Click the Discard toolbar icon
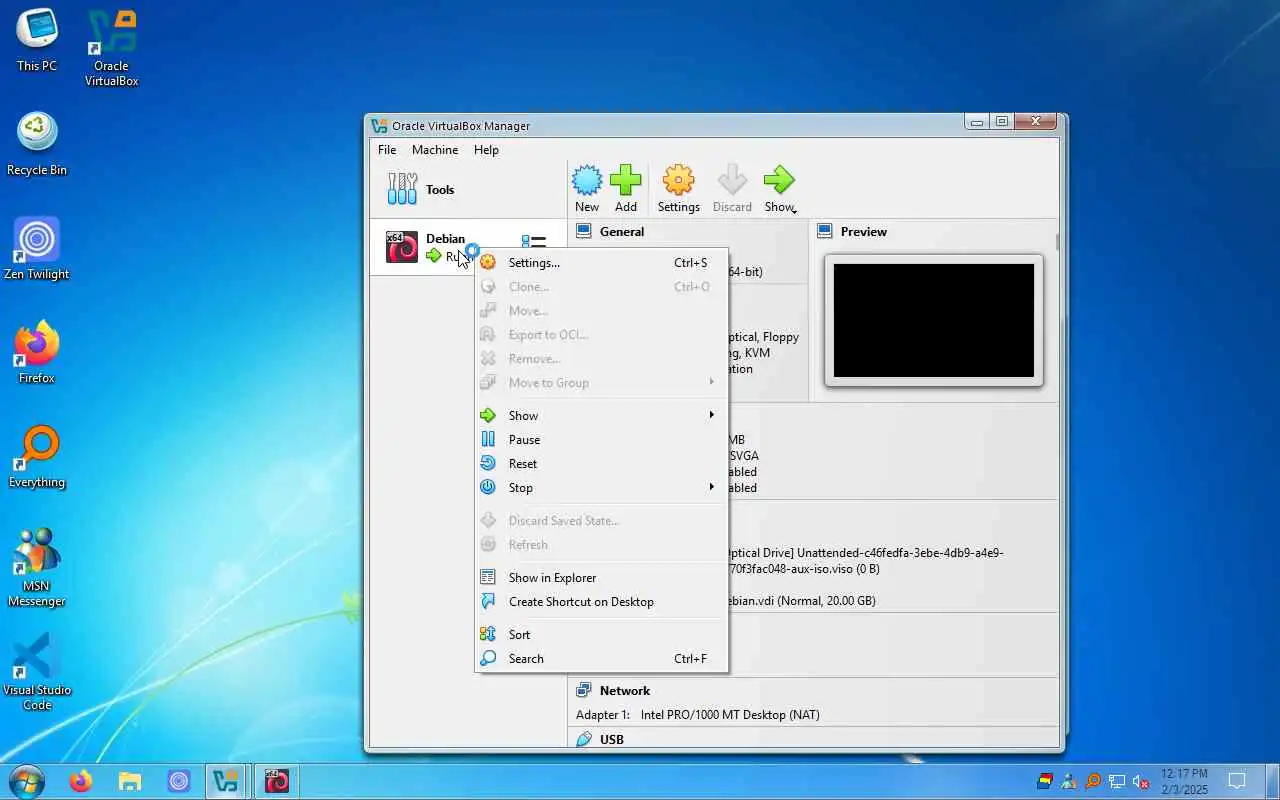The height and width of the screenshot is (800, 1280). coord(732,181)
